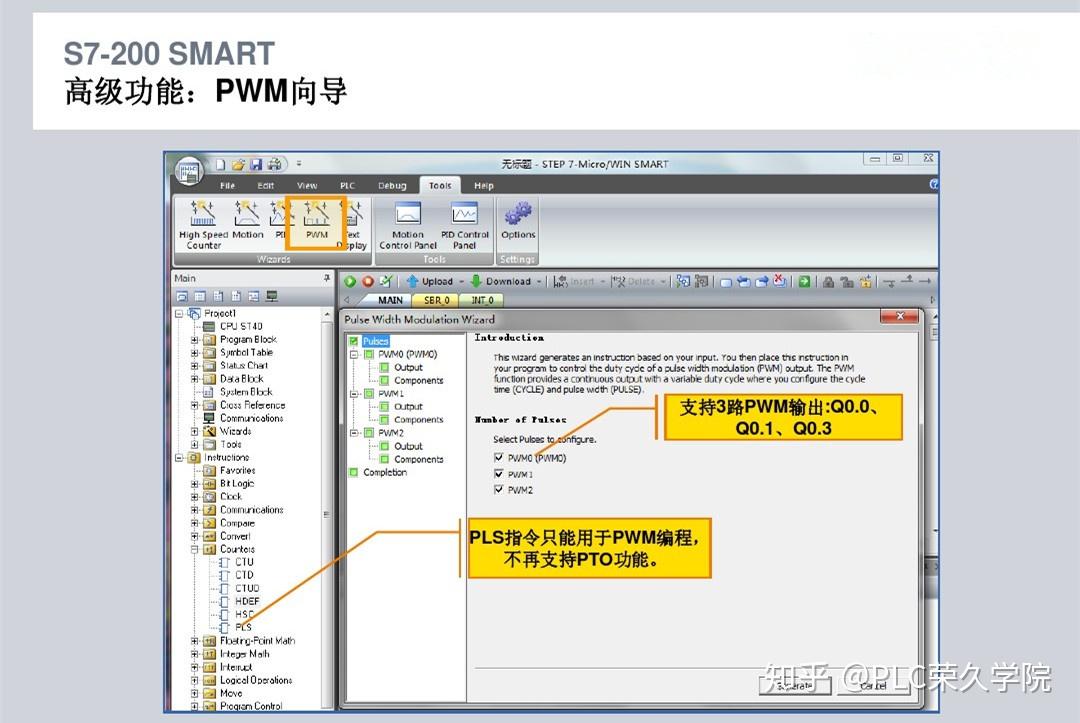Image resolution: width=1080 pixels, height=723 pixels.
Task: Click the Delete toolbar button
Action: pos(634,281)
